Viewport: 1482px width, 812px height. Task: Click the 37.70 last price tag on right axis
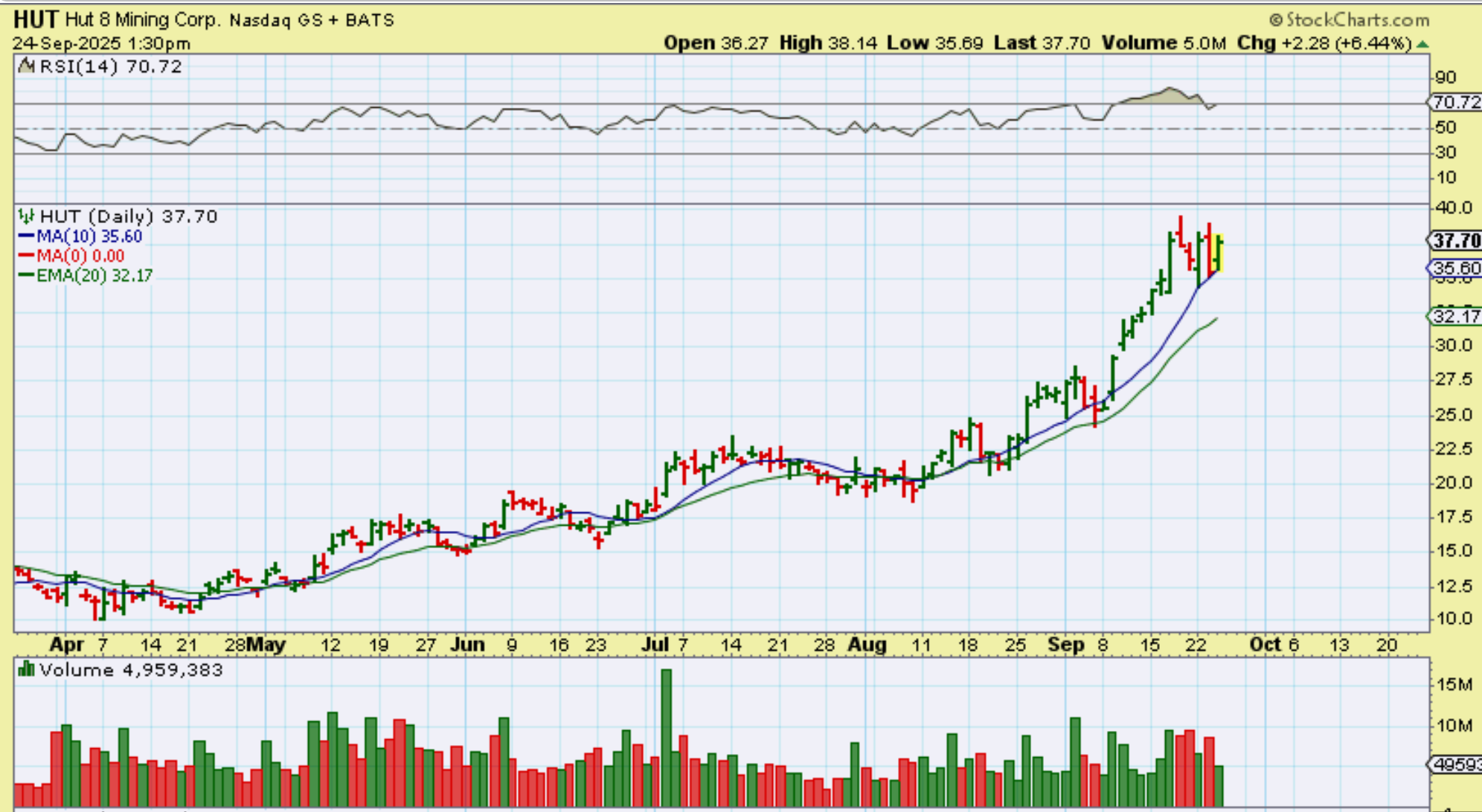click(1455, 241)
